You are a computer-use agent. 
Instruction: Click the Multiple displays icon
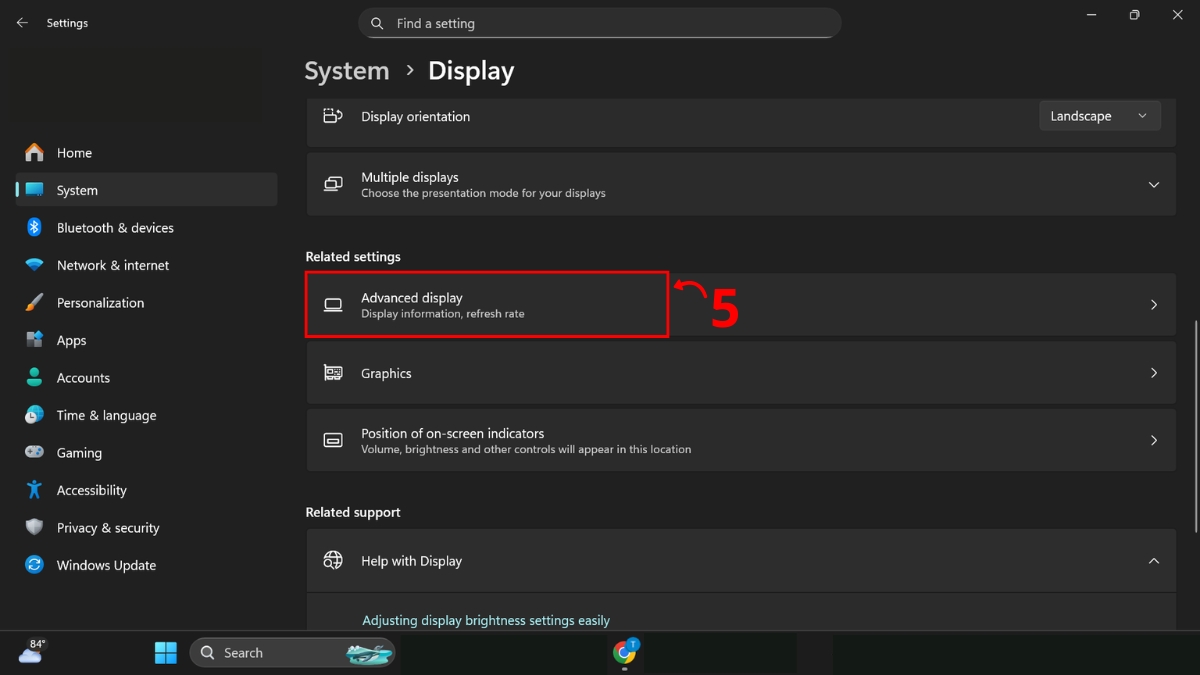click(x=333, y=184)
